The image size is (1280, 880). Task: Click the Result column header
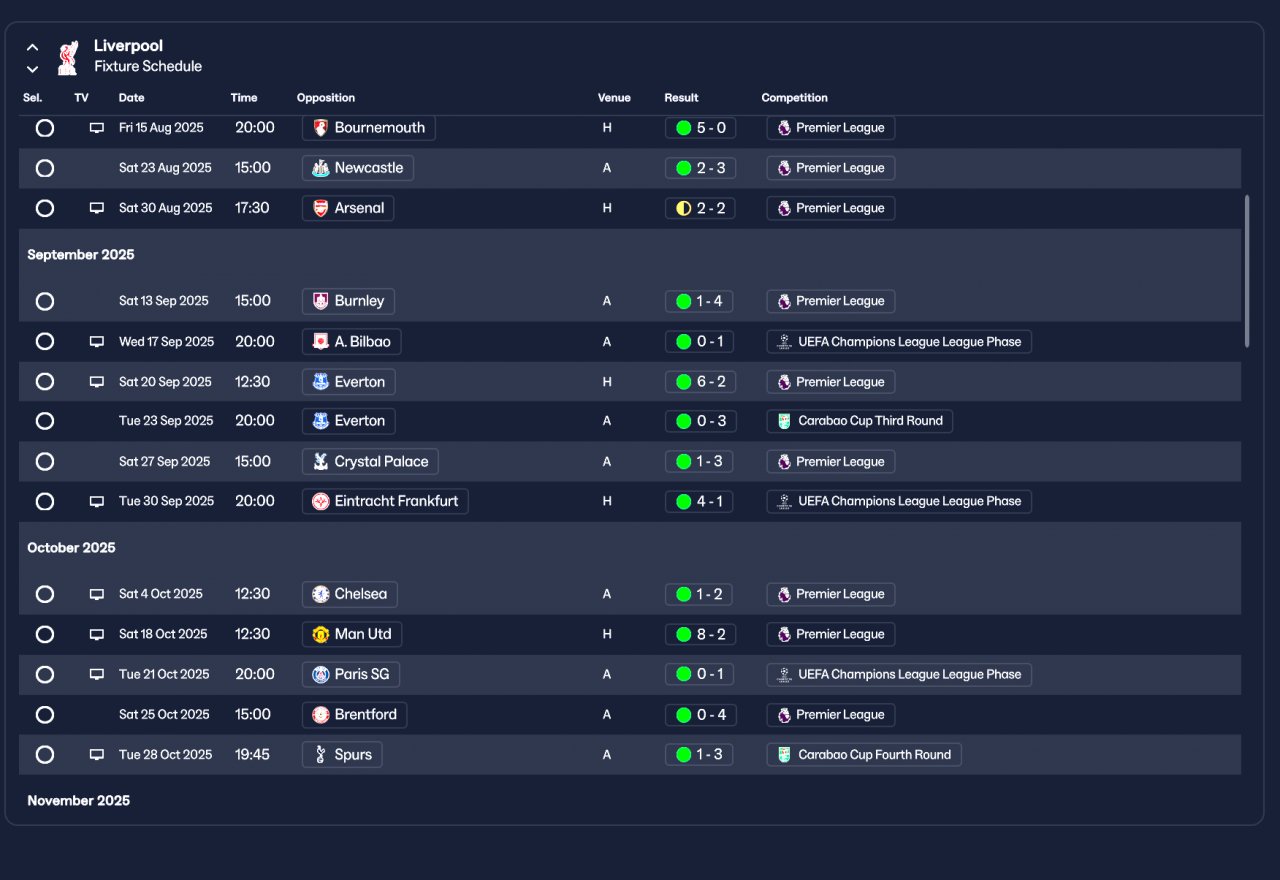(681, 98)
